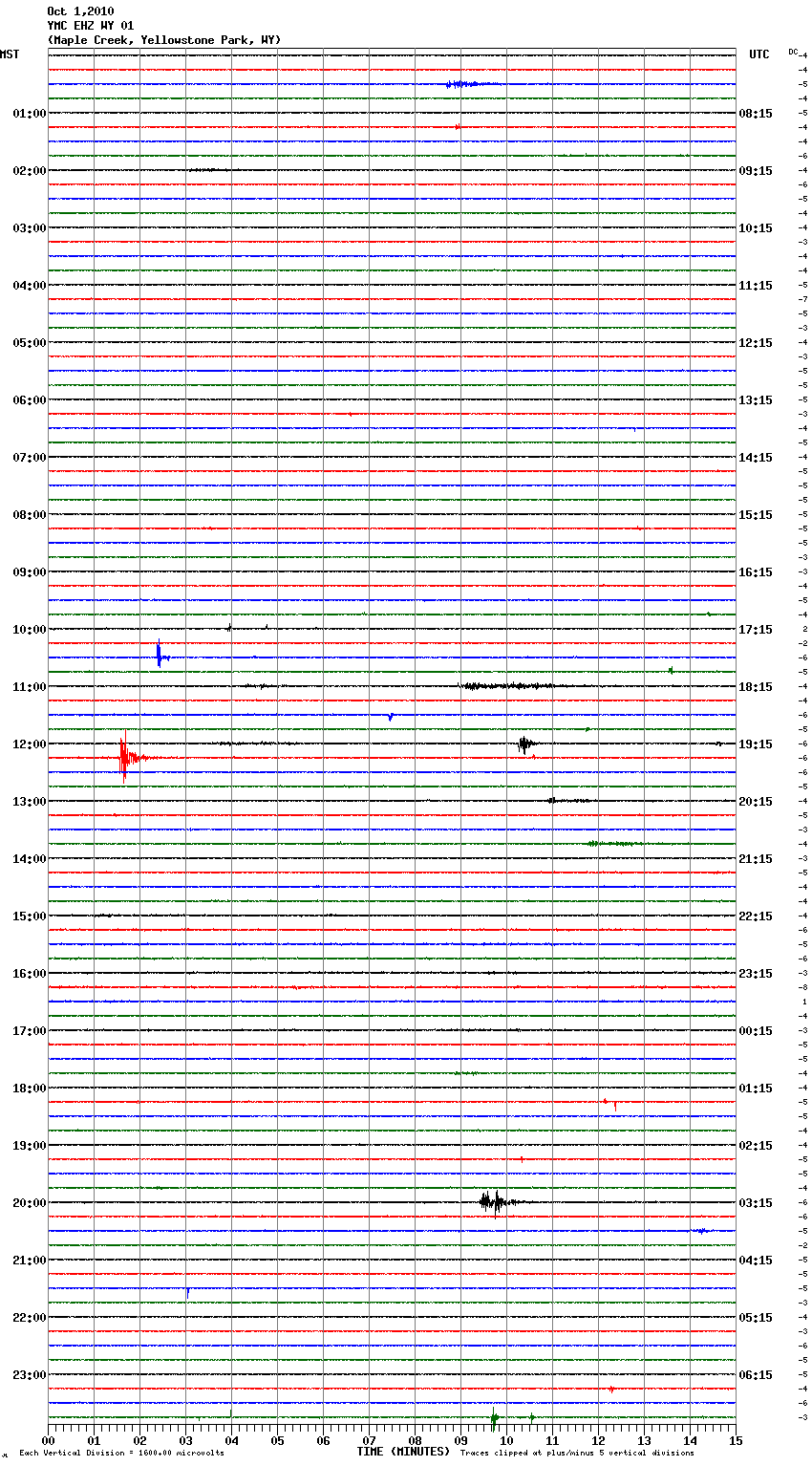This screenshot has height=1466, width=812.
Task: Click the station code 'YMC EHZ WY 01'
Action: point(91,26)
